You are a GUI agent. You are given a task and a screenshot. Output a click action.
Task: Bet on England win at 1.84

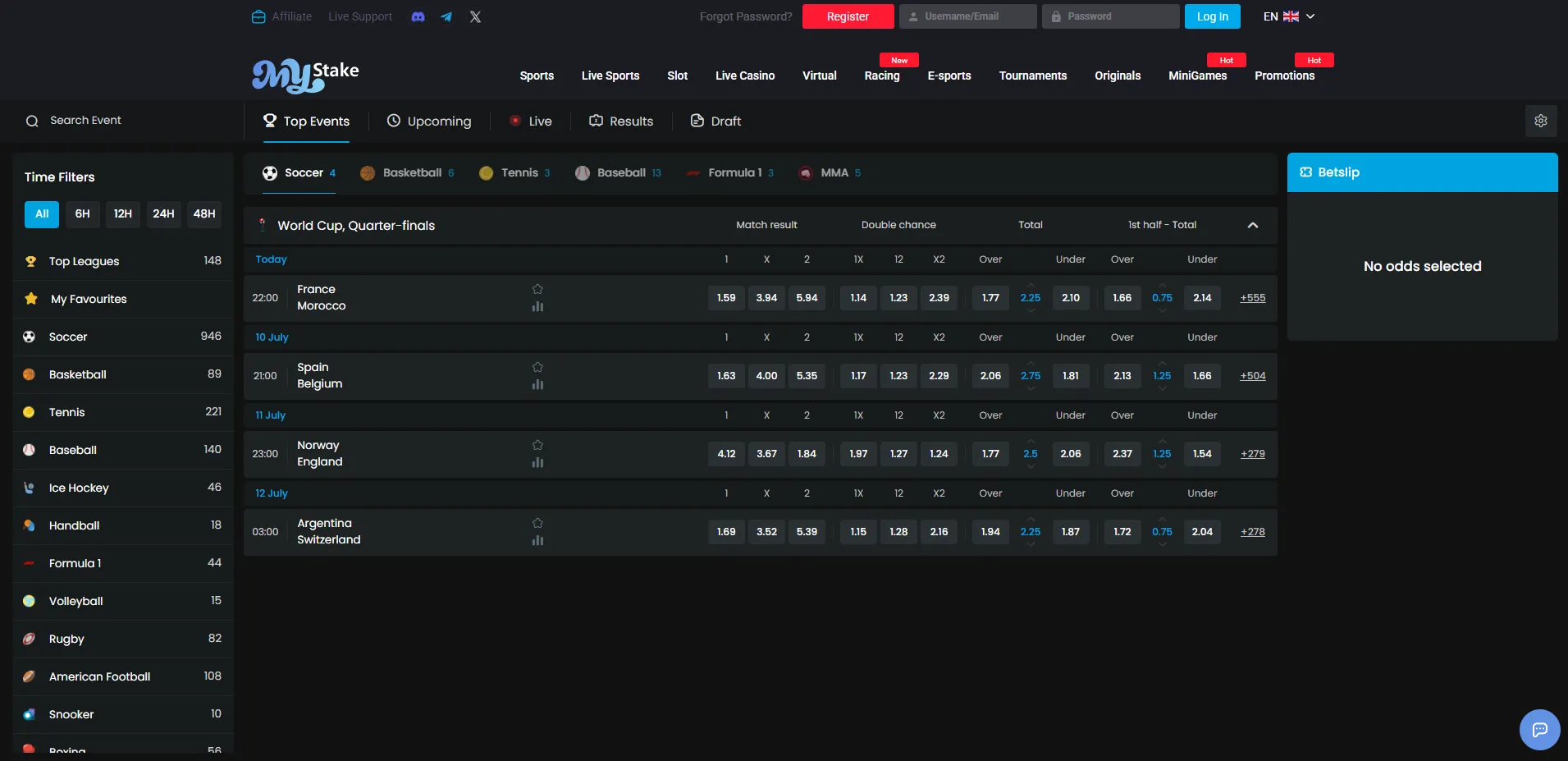point(807,454)
